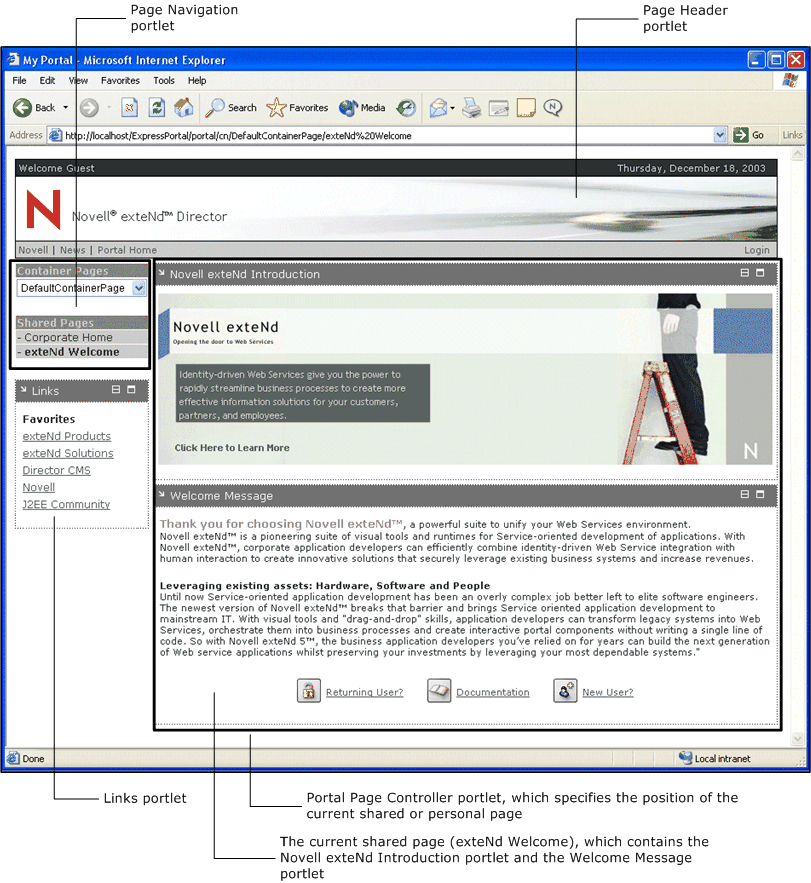This screenshot has width=811, height=883.
Task: Minimize the Novell exteNd Introduction portlet
Action: pyautogui.click(x=744, y=273)
